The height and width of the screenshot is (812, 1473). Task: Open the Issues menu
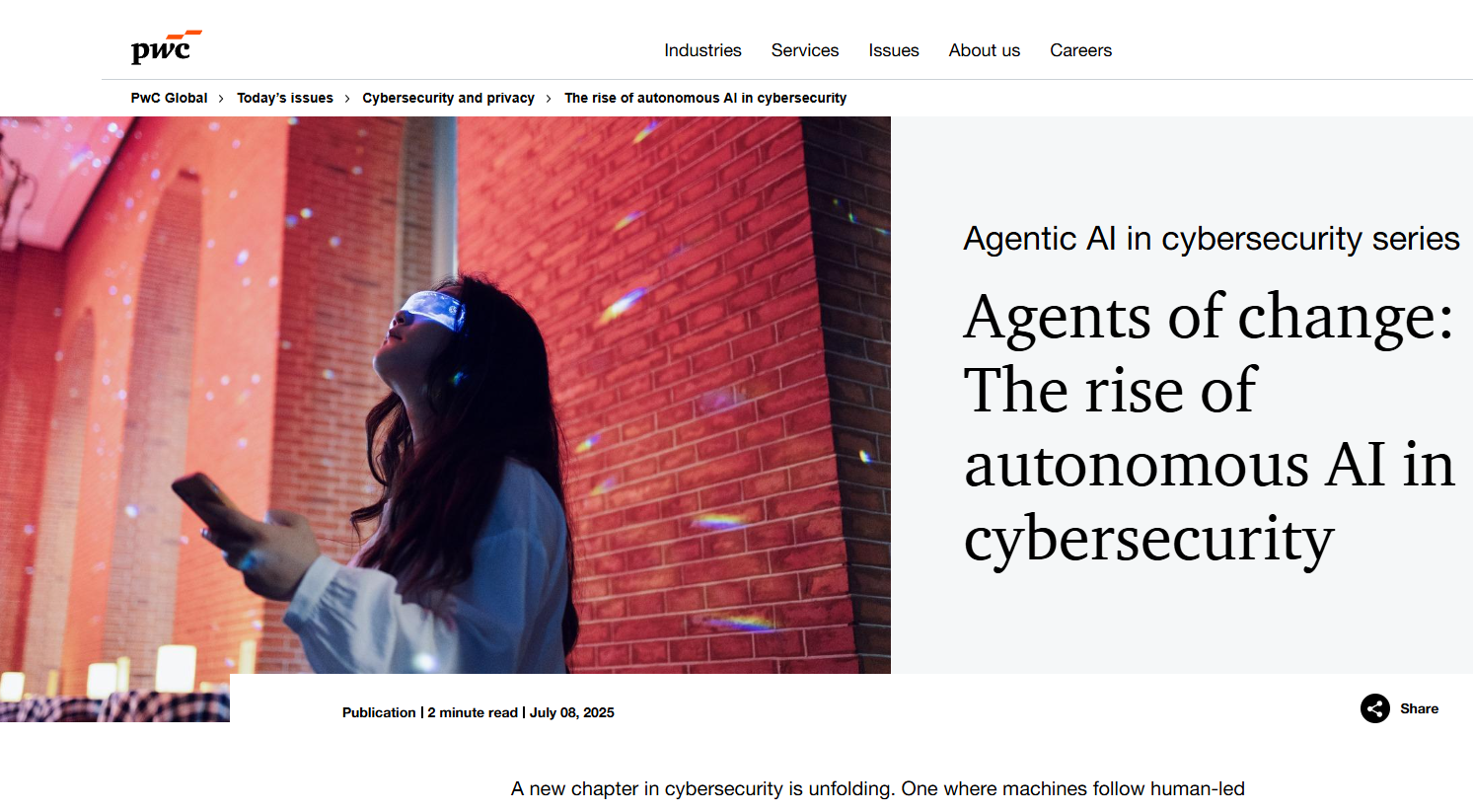point(894,50)
